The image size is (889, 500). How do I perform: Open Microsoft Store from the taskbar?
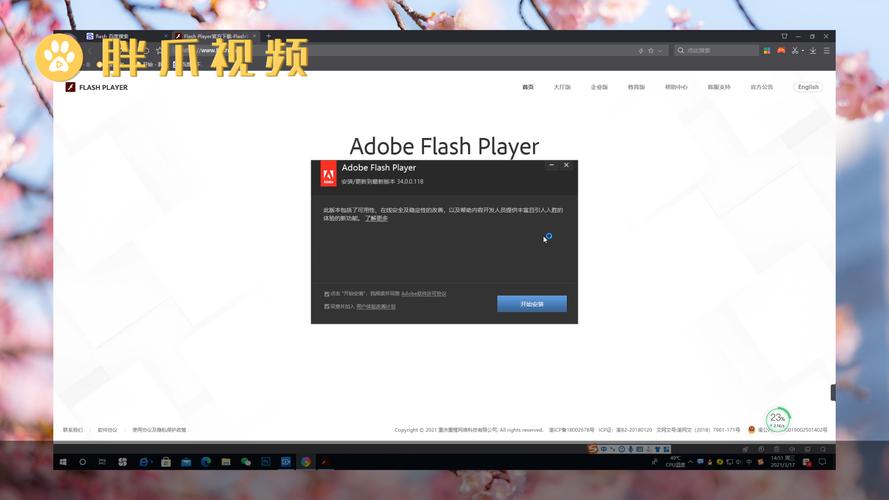pyautogui.click(x=166, y=462)
